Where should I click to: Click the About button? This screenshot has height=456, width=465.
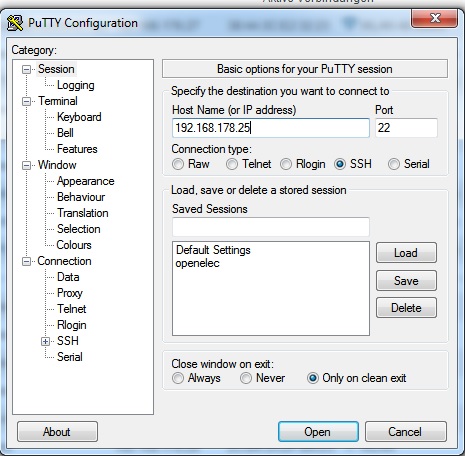[x=57, y=432]
